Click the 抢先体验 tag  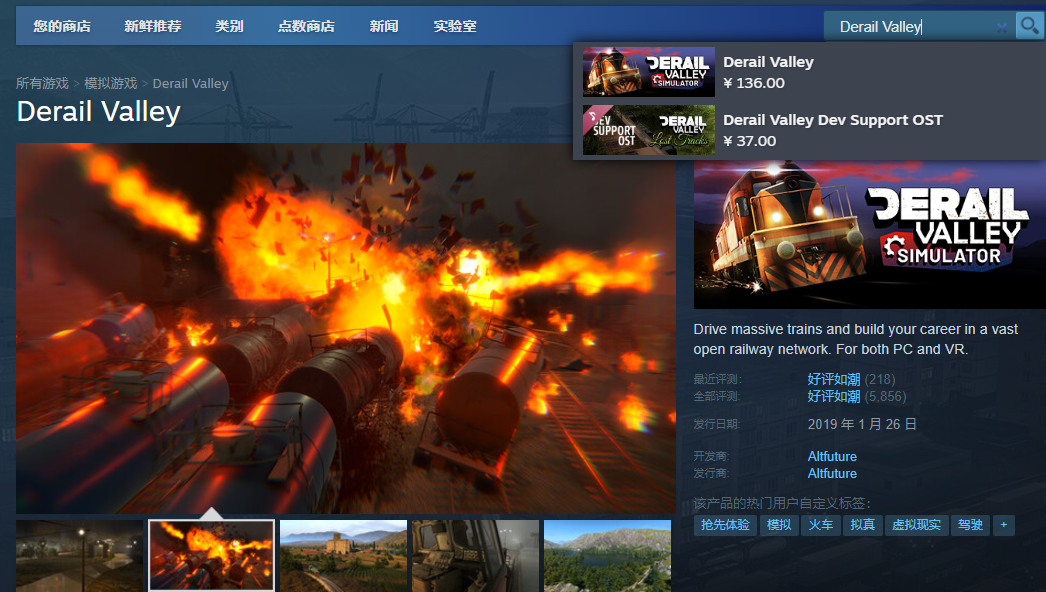pos(725,525)
